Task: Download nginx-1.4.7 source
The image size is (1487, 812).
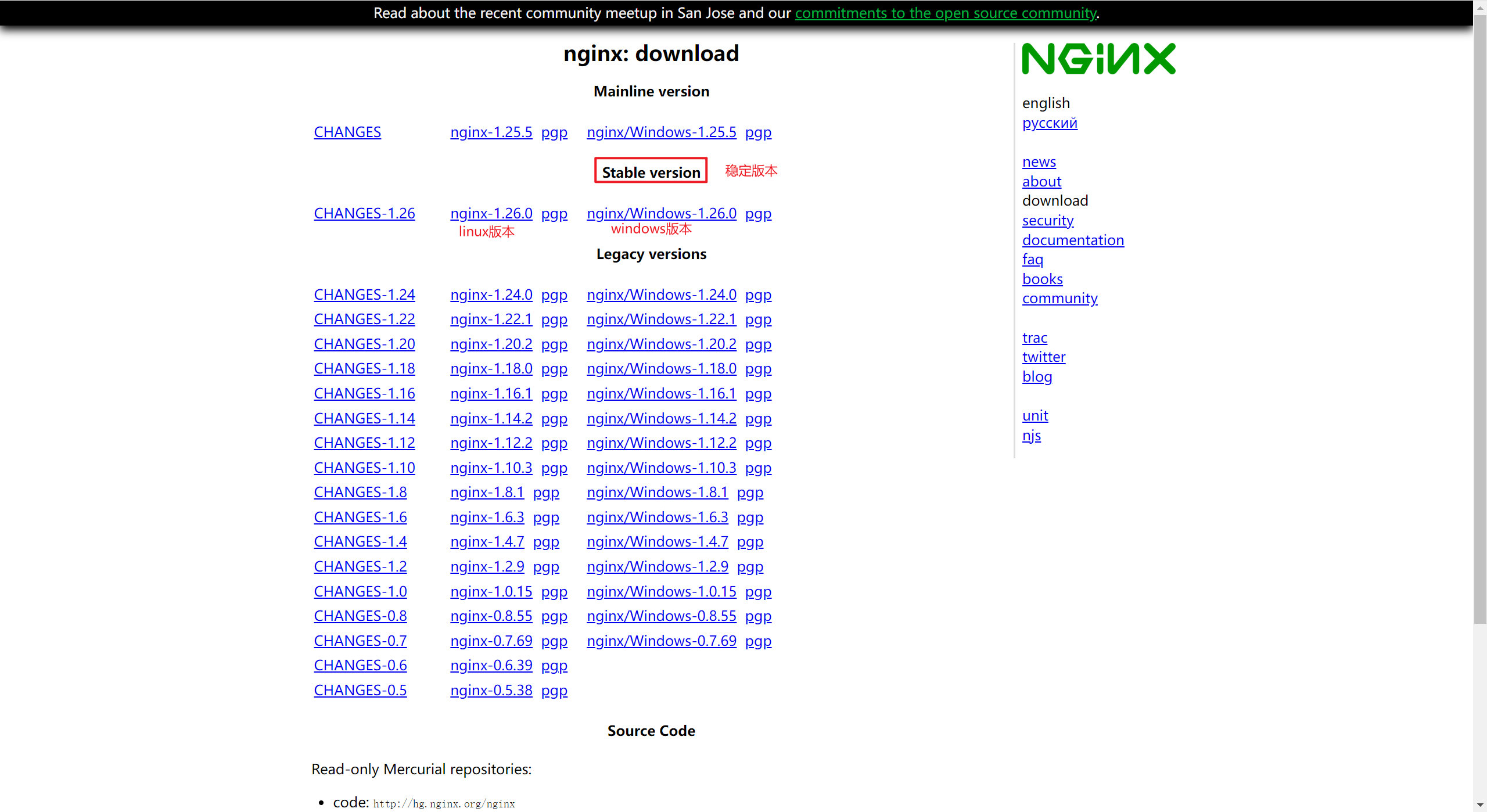Action: click(x=487, y=541)
